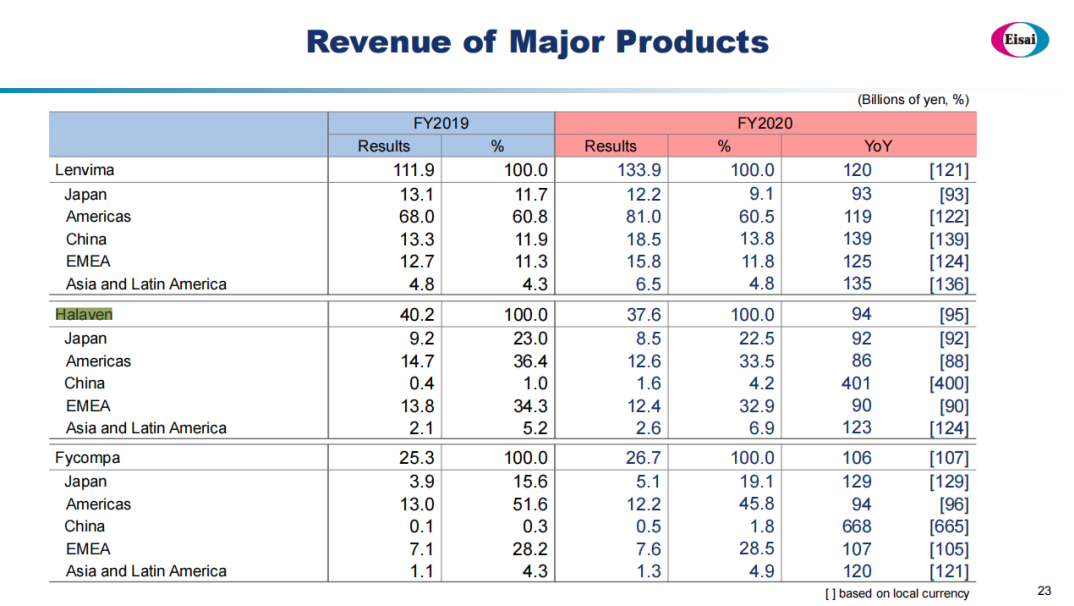Click the '[ ] based on local currency' footnote
Viewport: 1074px width, 606px height.
click(x=897, y=594)
